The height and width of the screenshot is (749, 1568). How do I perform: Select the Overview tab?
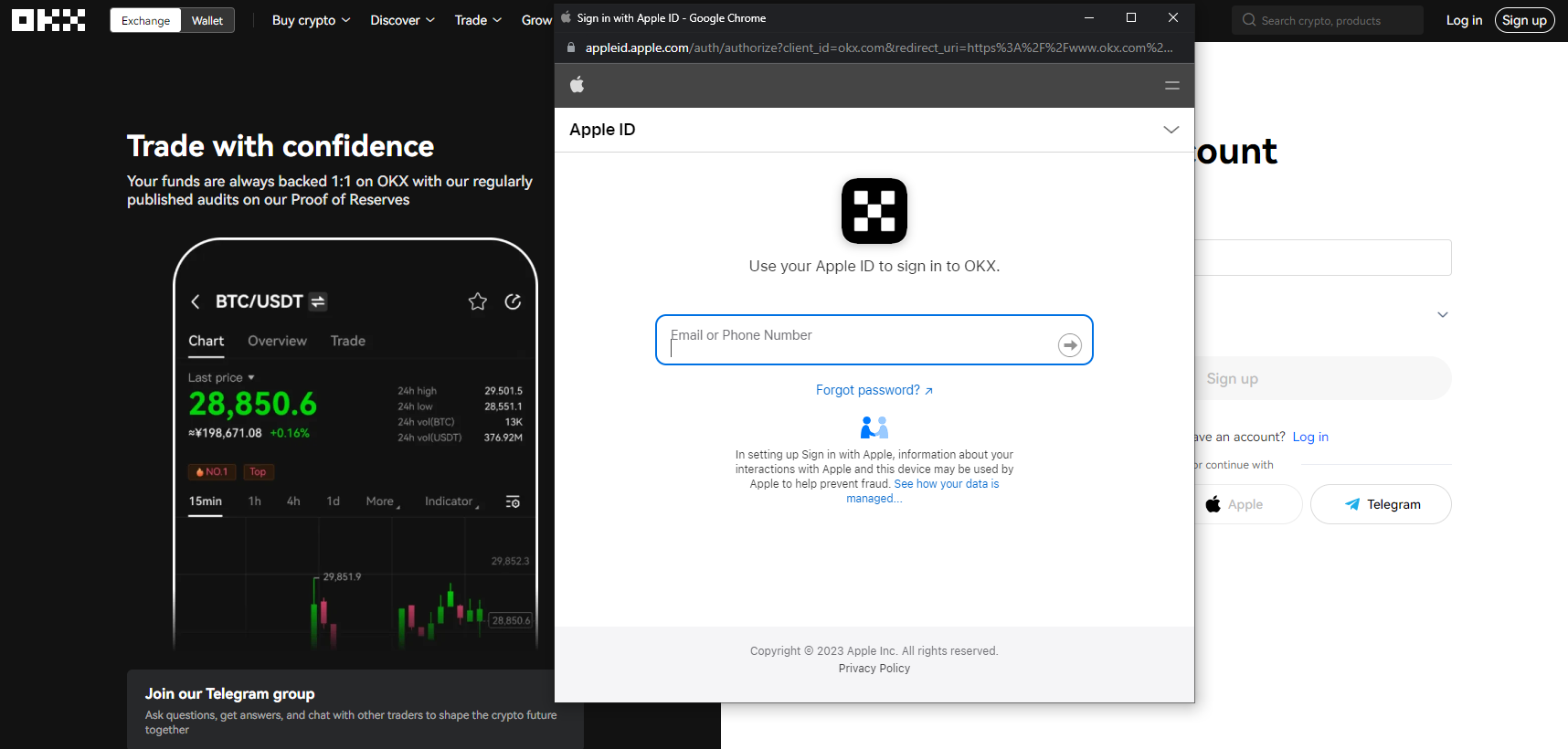point(277,341)
